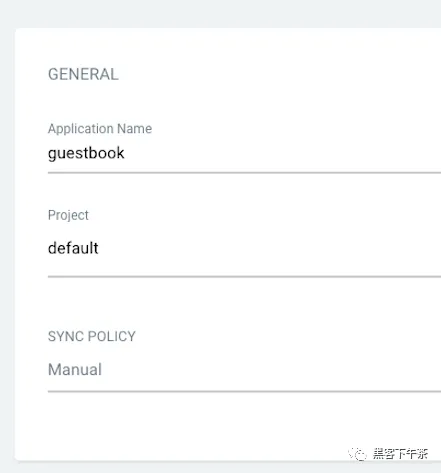This screenshot has height=473, width=441.
Task: Place cursor in the guestbook text
Action: [x=86, y=154]
